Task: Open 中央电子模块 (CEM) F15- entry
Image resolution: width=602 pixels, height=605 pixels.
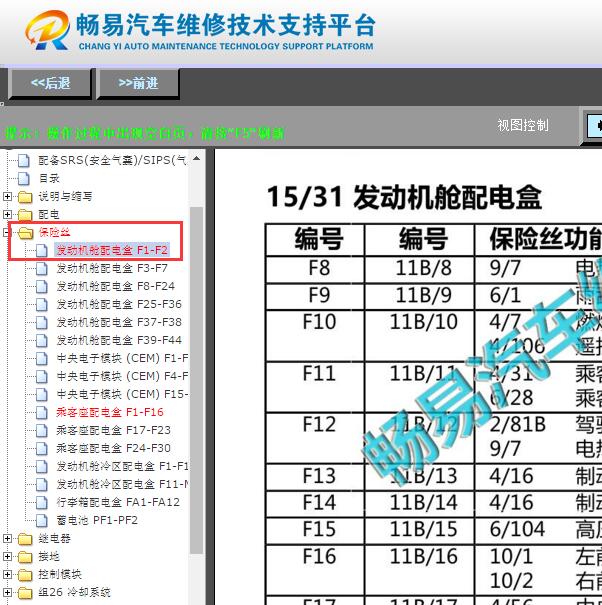Action: 122,394
